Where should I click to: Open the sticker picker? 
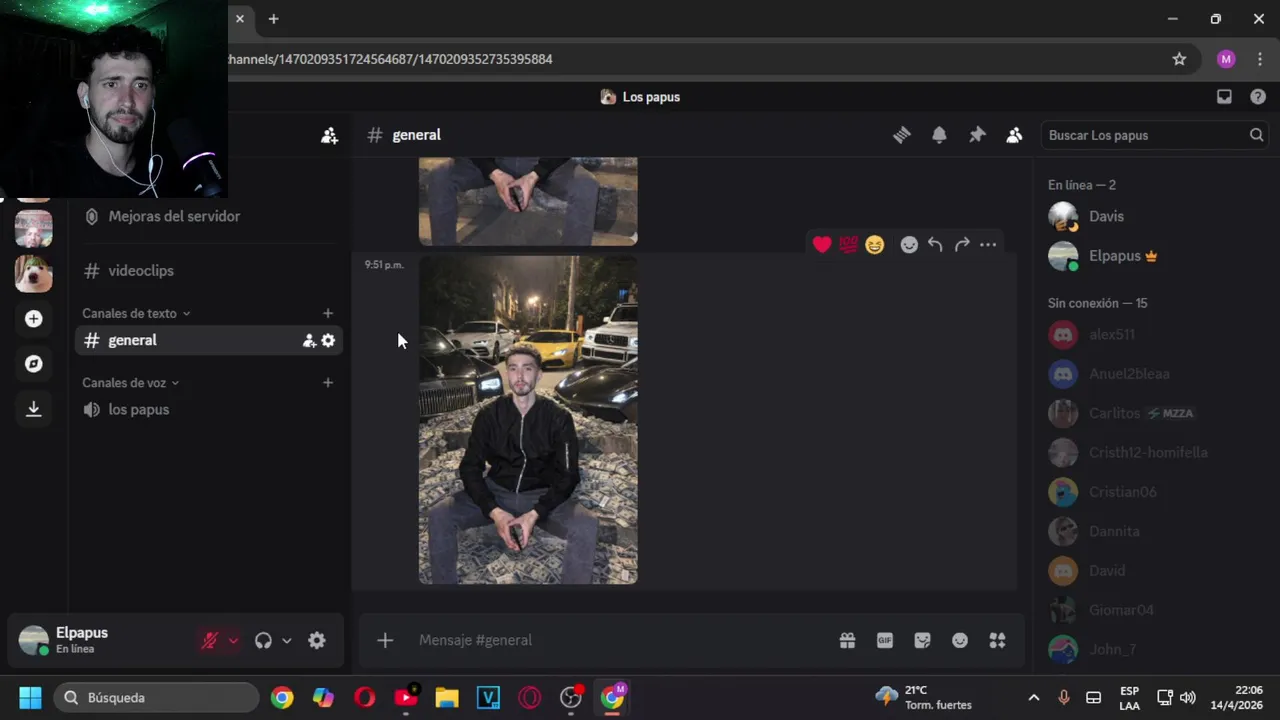pyautogui.click(x=922, y=640)
